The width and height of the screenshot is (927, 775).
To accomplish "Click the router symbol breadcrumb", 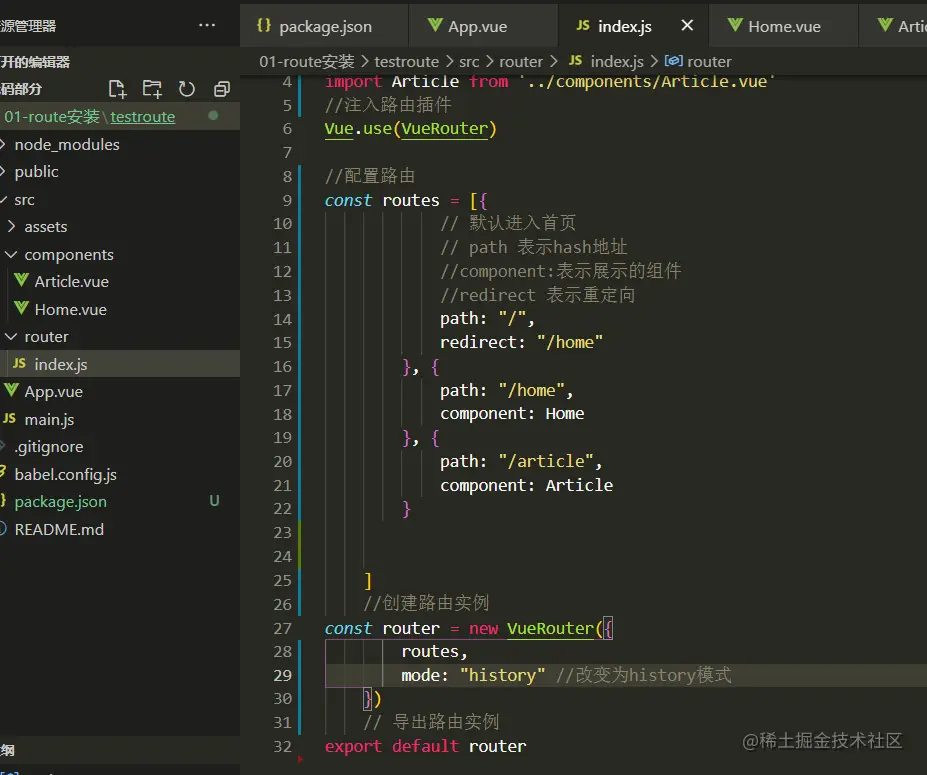I will point(709,61).
